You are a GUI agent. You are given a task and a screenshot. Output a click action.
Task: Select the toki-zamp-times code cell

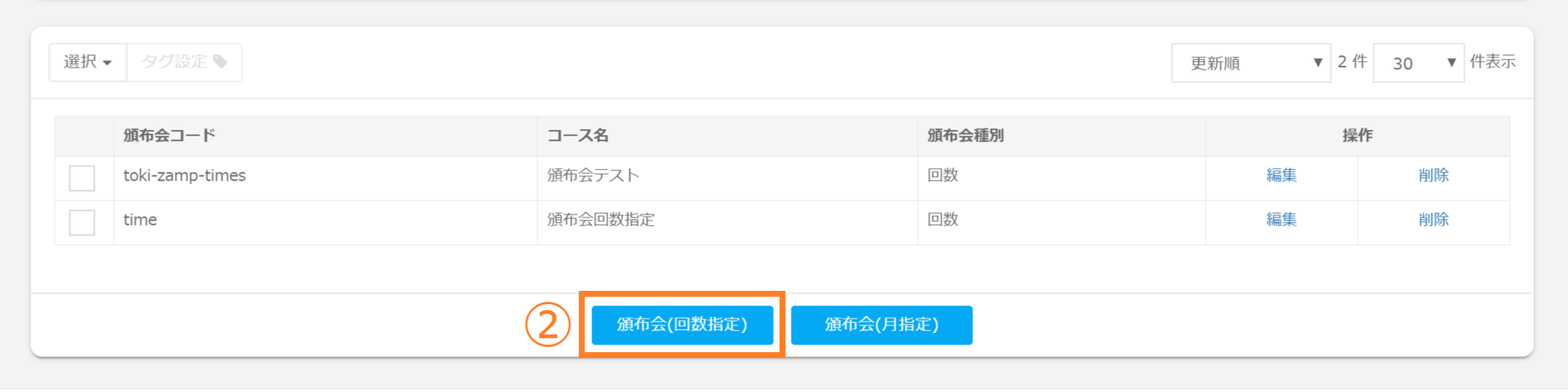[185, 175]
